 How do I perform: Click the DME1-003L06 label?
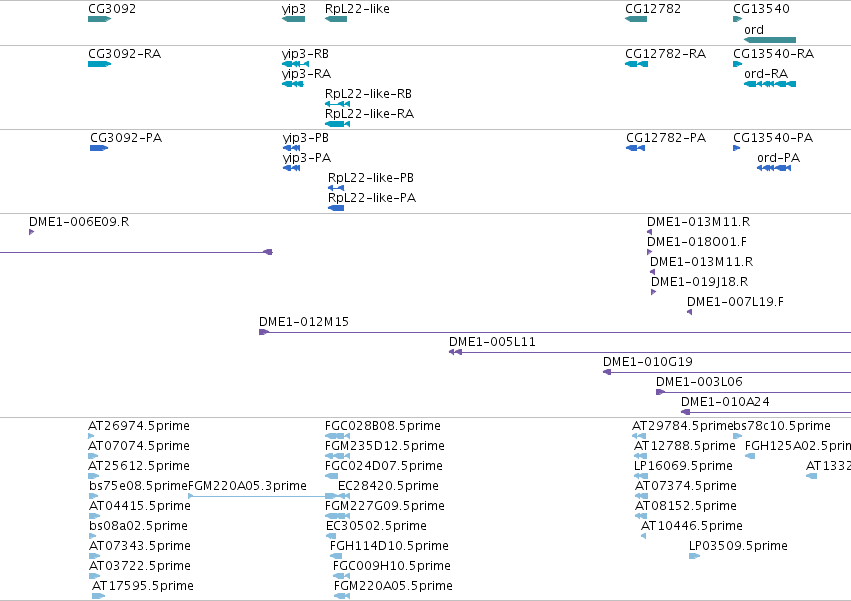click(x=699, y=382)
